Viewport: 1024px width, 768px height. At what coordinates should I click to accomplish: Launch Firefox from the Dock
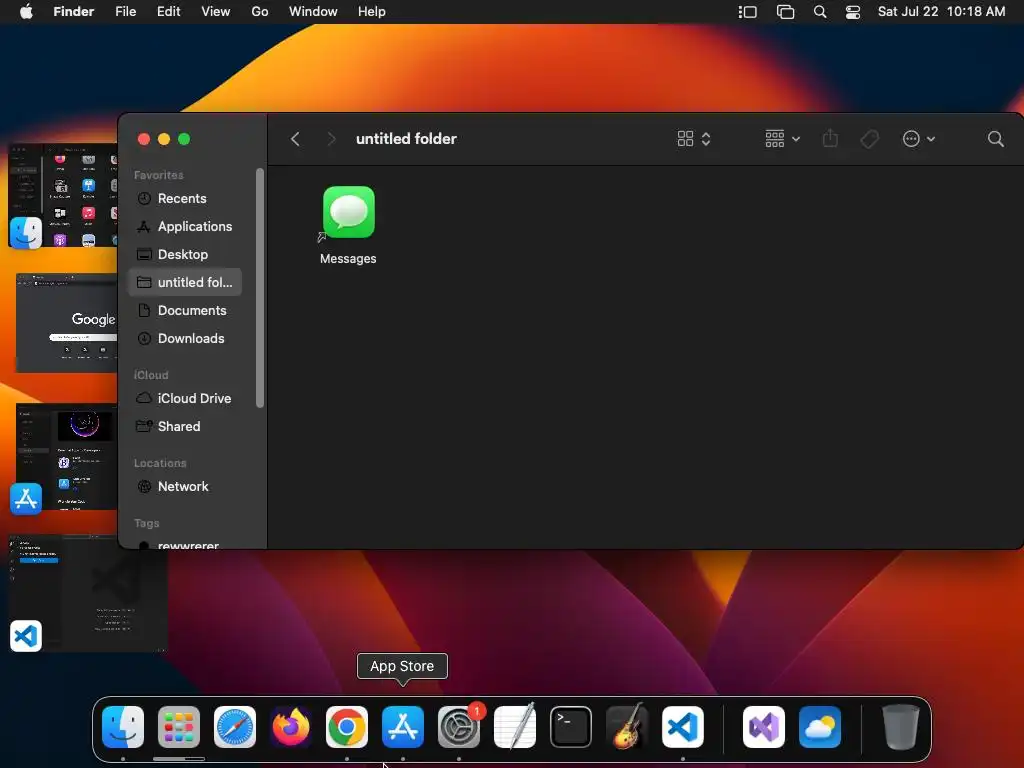click(x=291, y=727)
